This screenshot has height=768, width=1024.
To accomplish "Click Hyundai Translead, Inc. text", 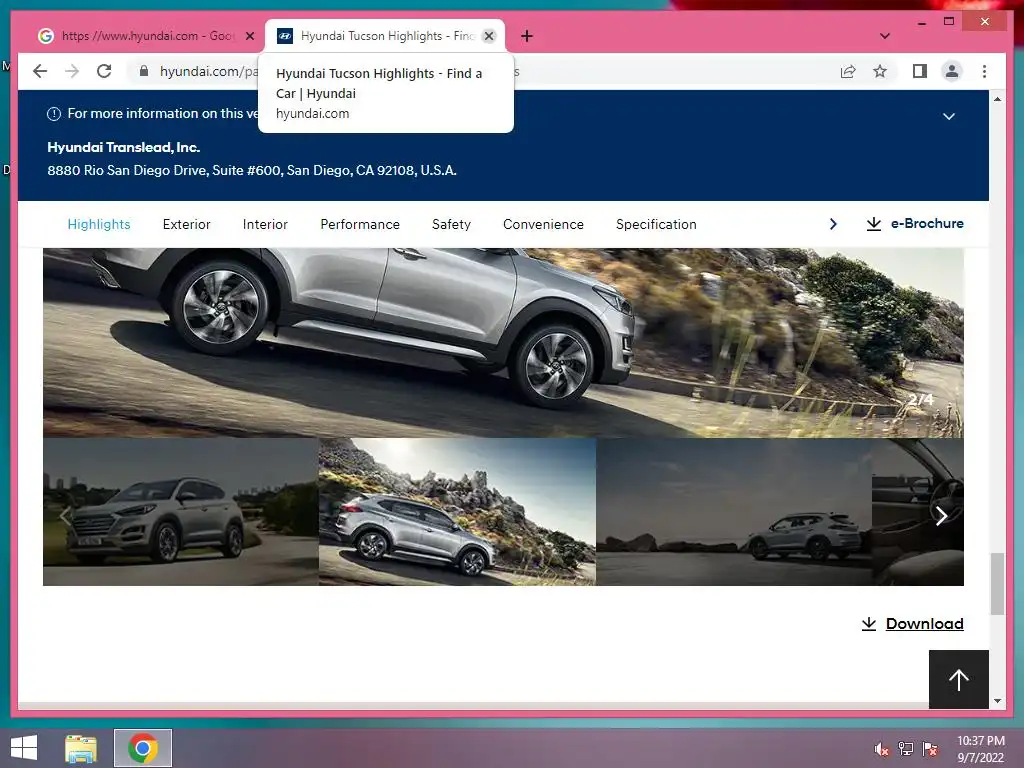I will point(123,148).
